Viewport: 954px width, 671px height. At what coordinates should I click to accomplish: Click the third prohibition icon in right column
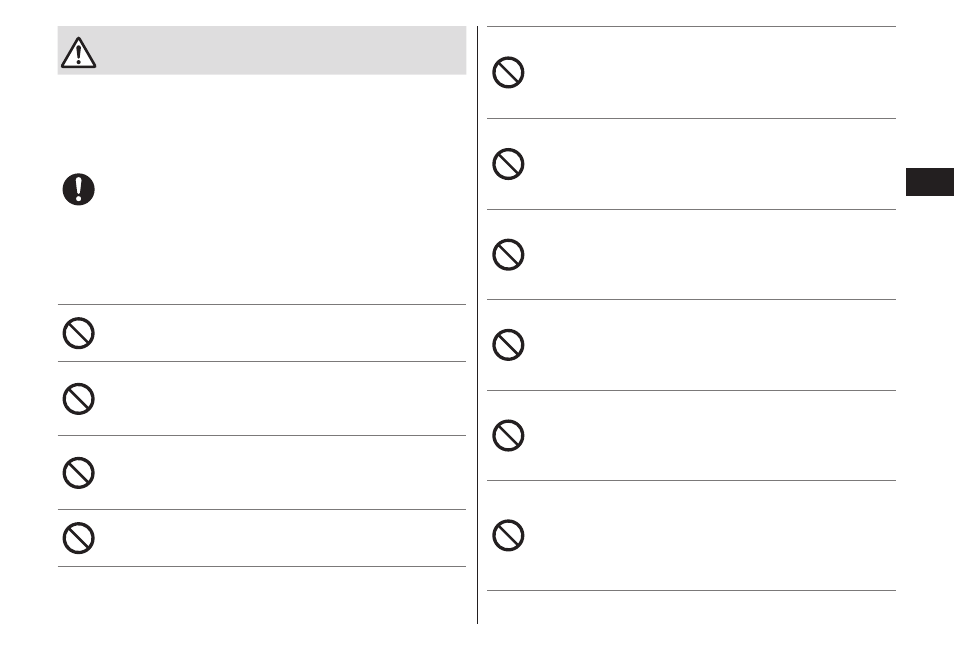coord(508,254)
